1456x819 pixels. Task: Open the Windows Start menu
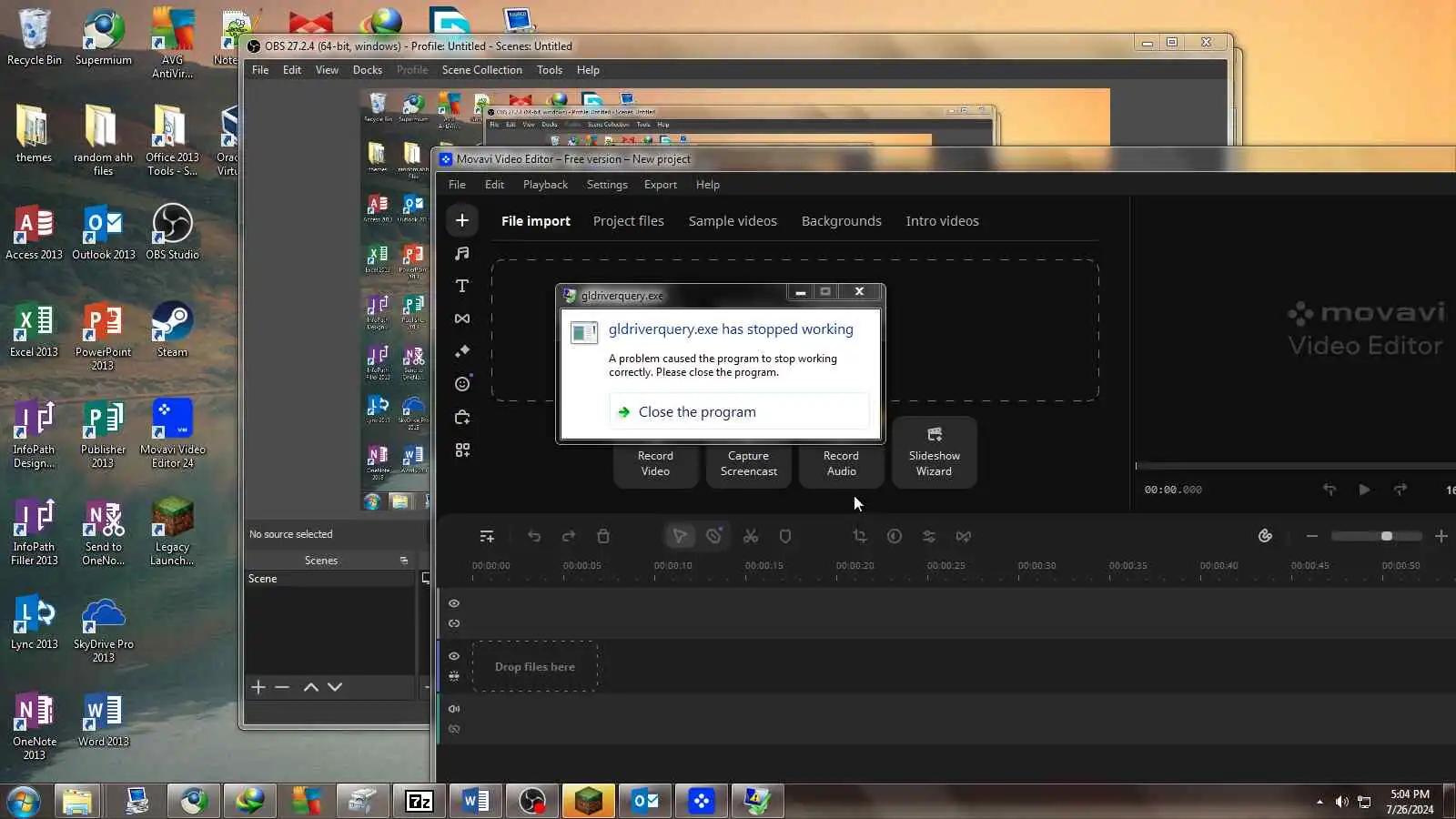(x=23, y=802)
